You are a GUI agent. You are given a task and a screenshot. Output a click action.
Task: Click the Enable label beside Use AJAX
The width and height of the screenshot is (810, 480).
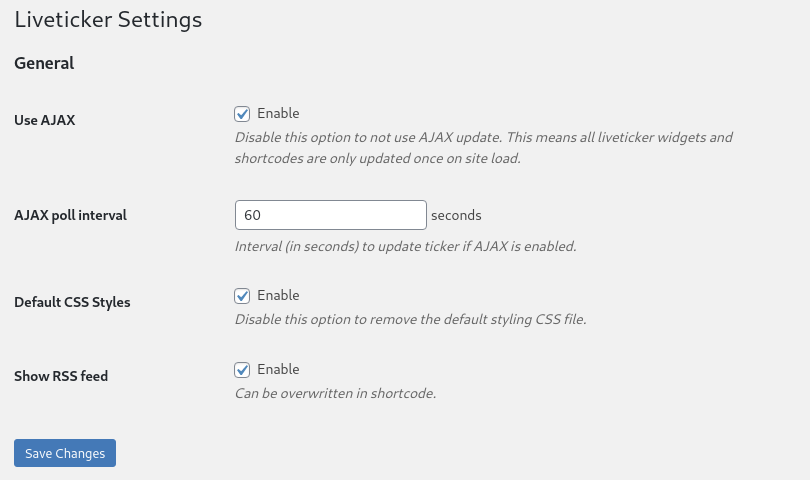tap(278, 113)
